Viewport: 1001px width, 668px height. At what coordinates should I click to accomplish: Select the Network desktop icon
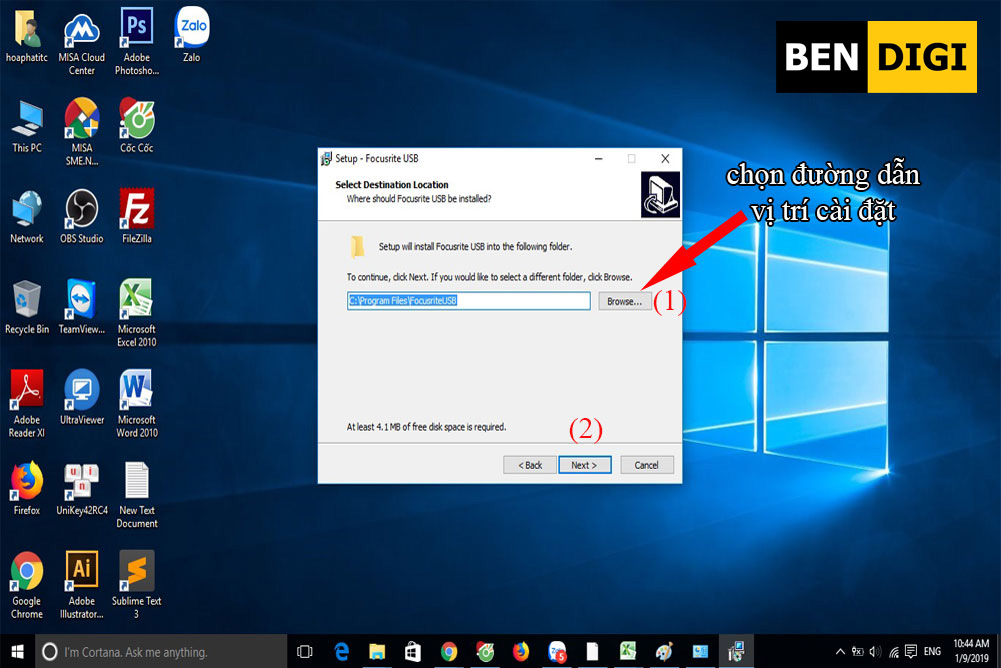pyautogui.click(x=27, y=217)
